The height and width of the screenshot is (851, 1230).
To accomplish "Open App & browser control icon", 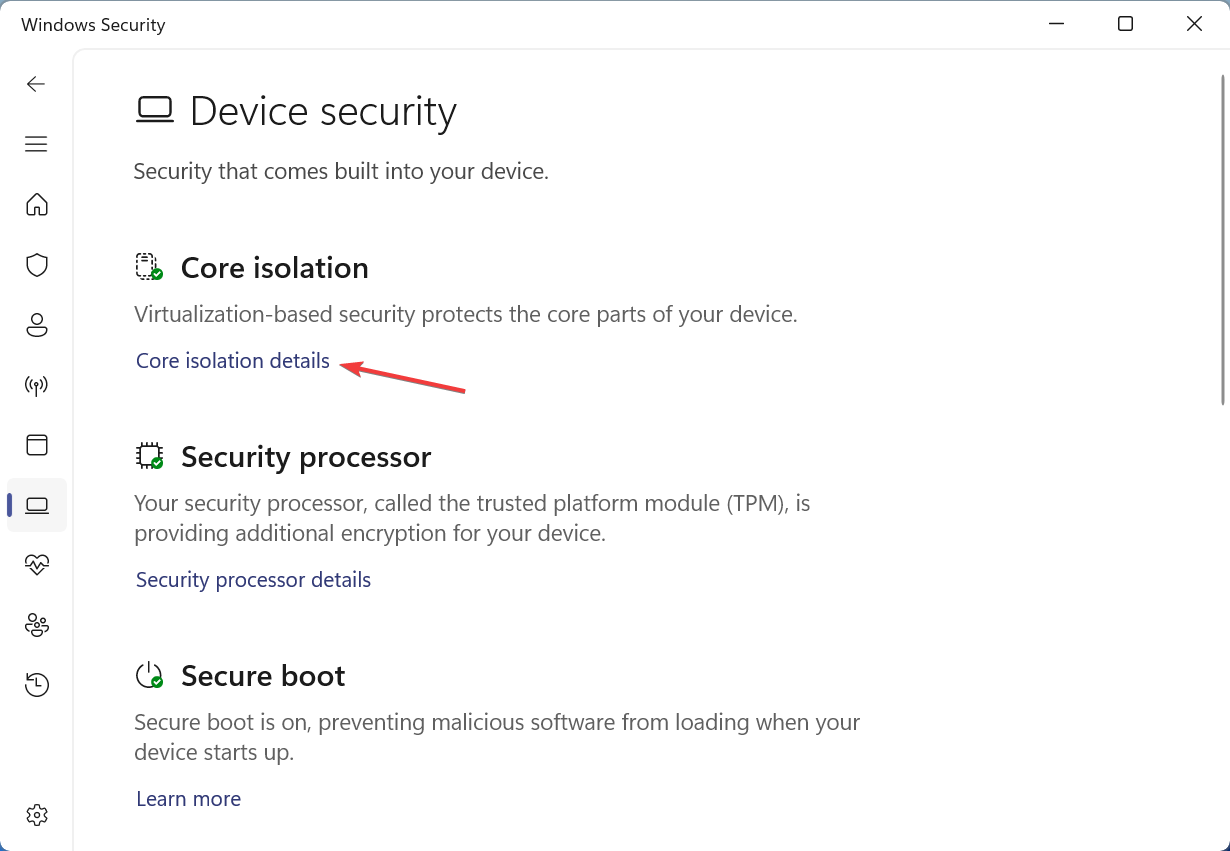I will point(37,445).
